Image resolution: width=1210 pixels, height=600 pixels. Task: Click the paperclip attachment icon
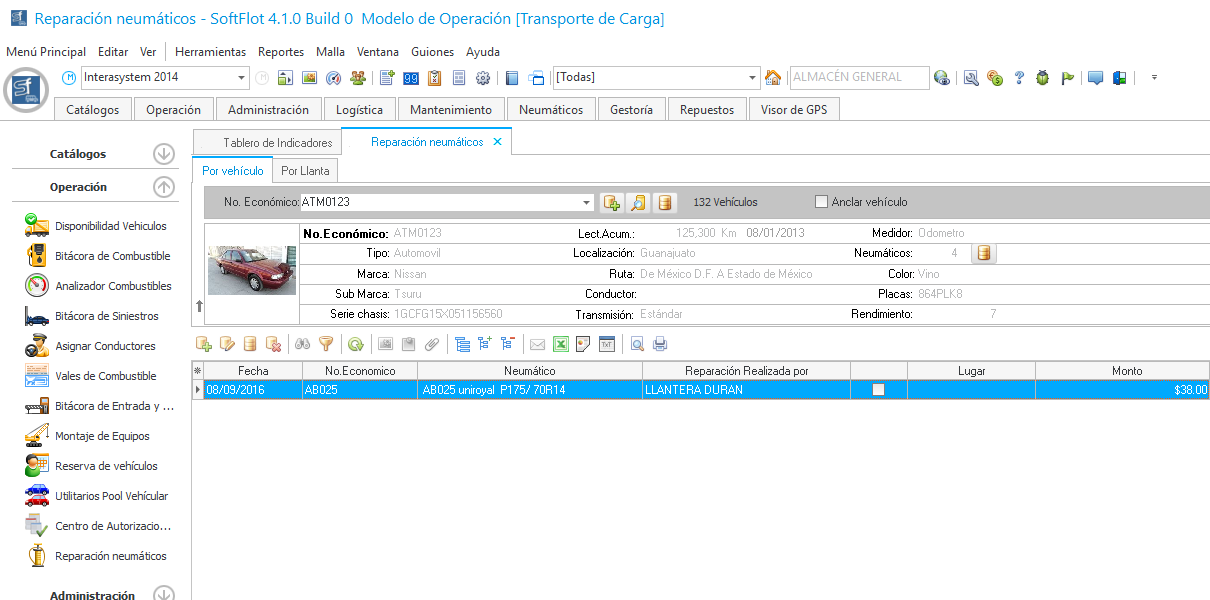pyautogui.click(x=432, y=344)
